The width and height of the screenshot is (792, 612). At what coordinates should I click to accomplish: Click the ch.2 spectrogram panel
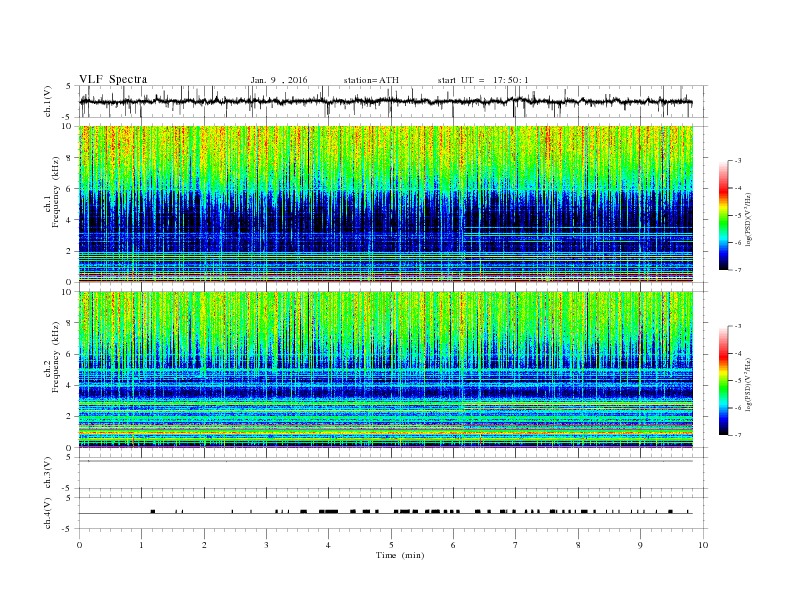pos(386,369)
